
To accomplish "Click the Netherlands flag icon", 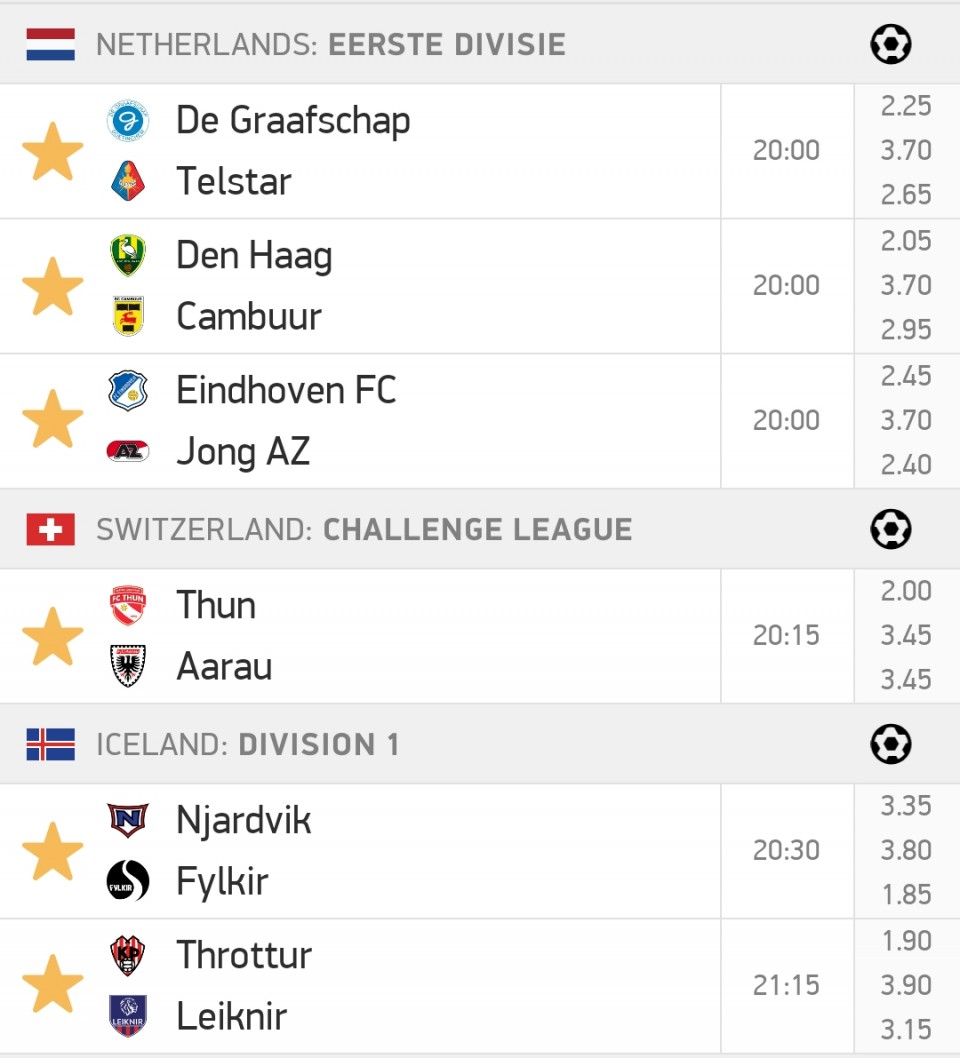I will (x=51, y=45).
